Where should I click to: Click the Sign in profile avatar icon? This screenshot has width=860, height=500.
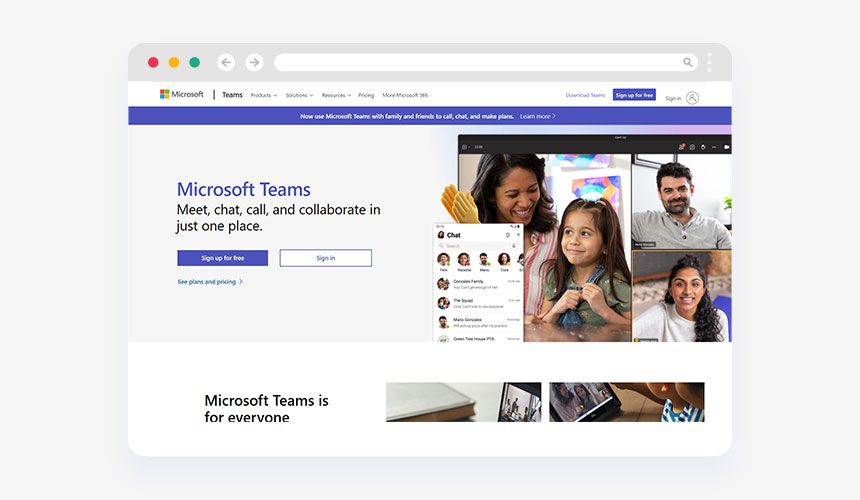692,98
